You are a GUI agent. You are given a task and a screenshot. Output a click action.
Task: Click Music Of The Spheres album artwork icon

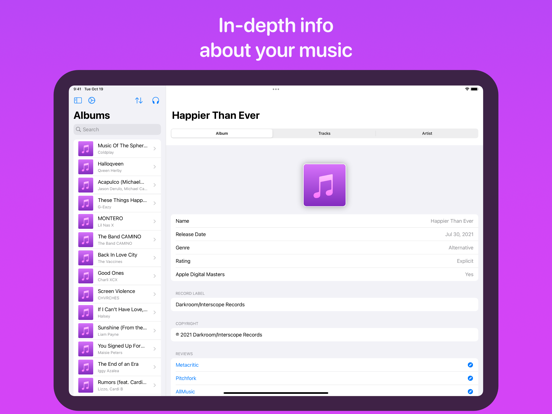tap(86, 149)
